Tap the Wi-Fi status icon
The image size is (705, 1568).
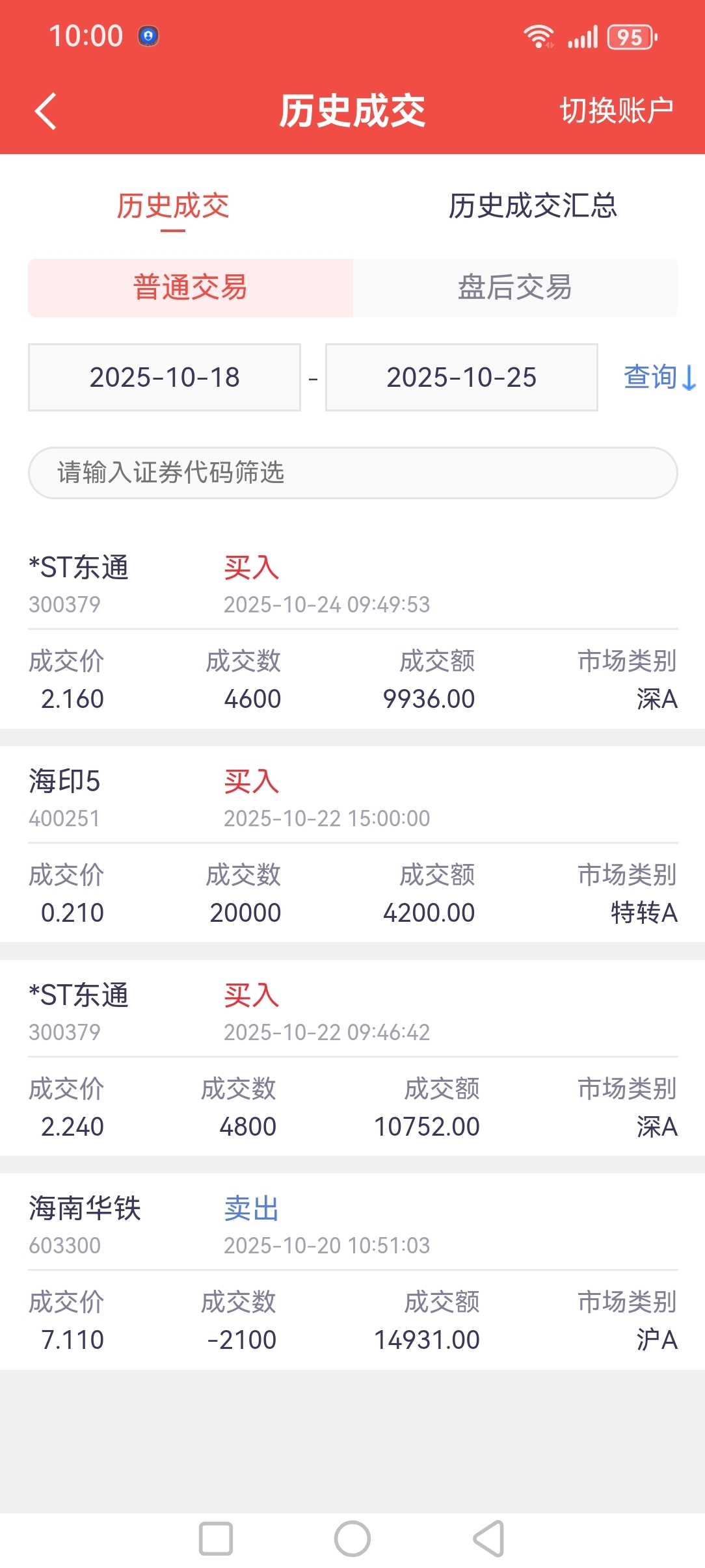539,37
